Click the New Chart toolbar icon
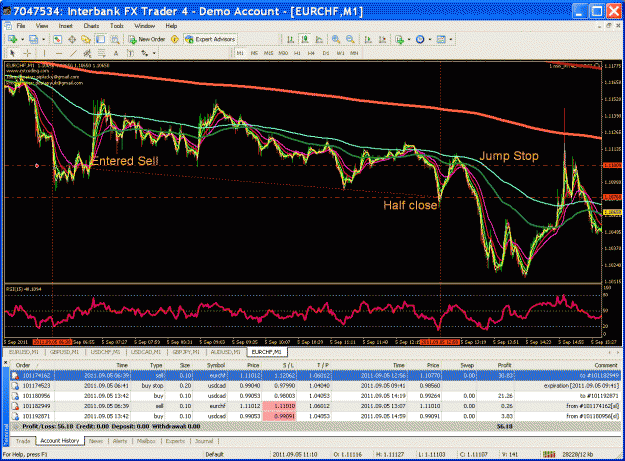Screen dimensions: 625x461 pos(13,39)
